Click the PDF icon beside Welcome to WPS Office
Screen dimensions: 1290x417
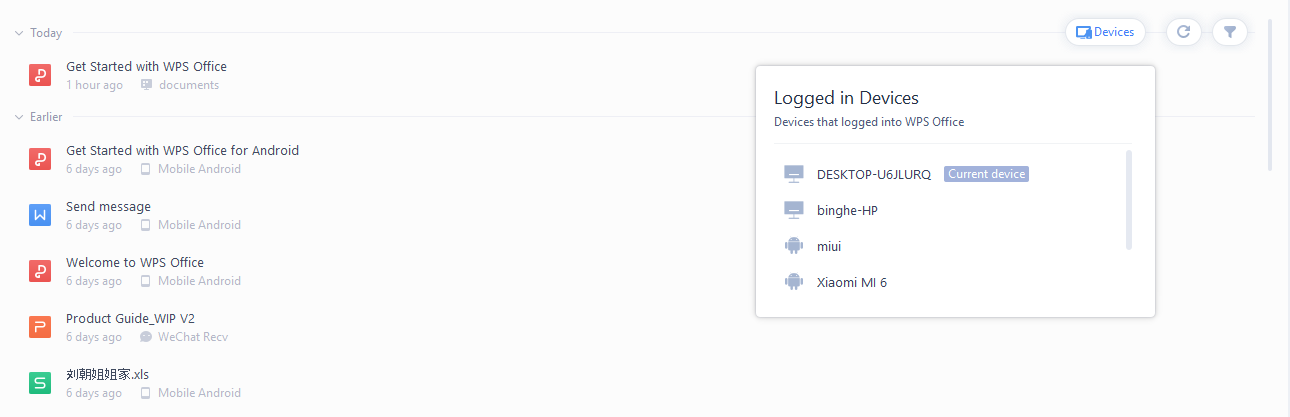[40, 271]
